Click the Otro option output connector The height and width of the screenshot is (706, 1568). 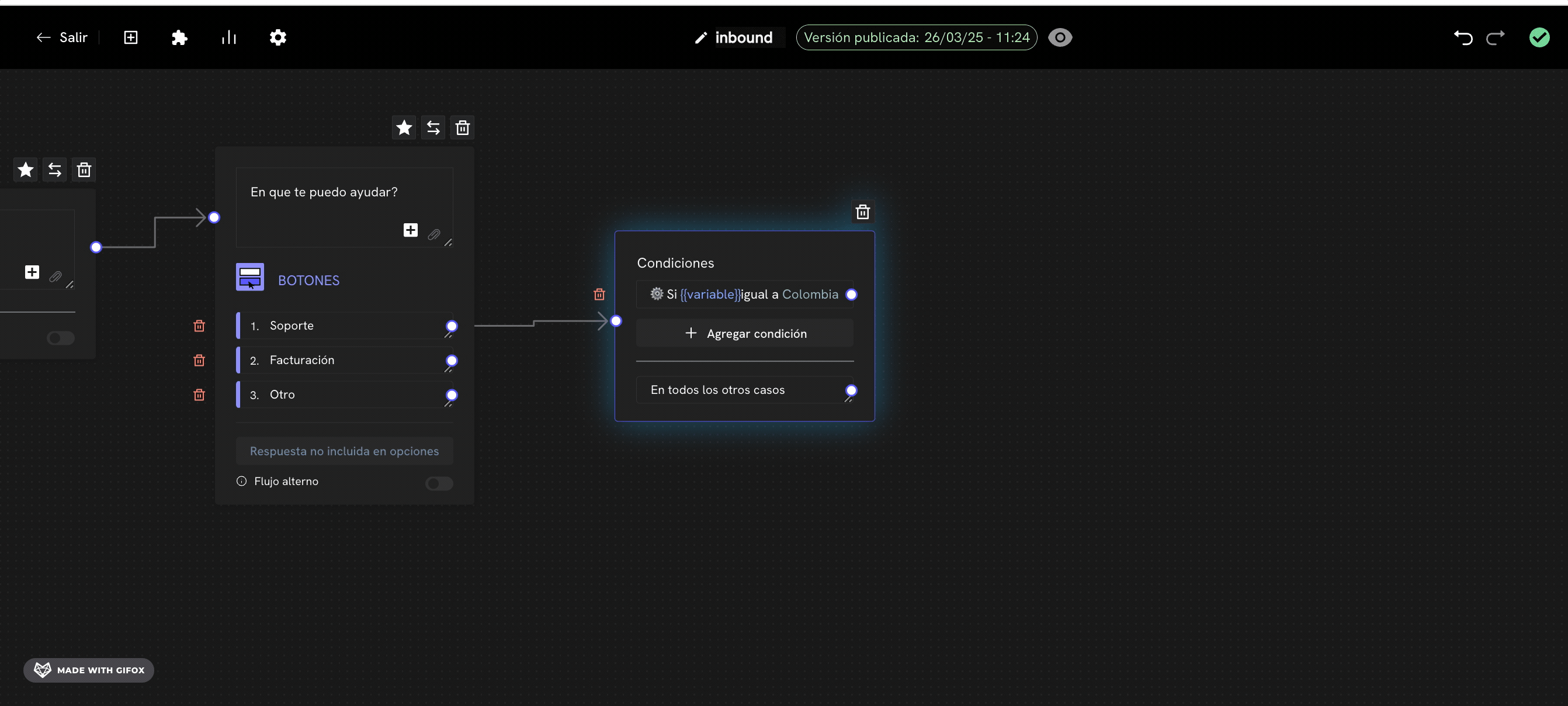(452, 394)
